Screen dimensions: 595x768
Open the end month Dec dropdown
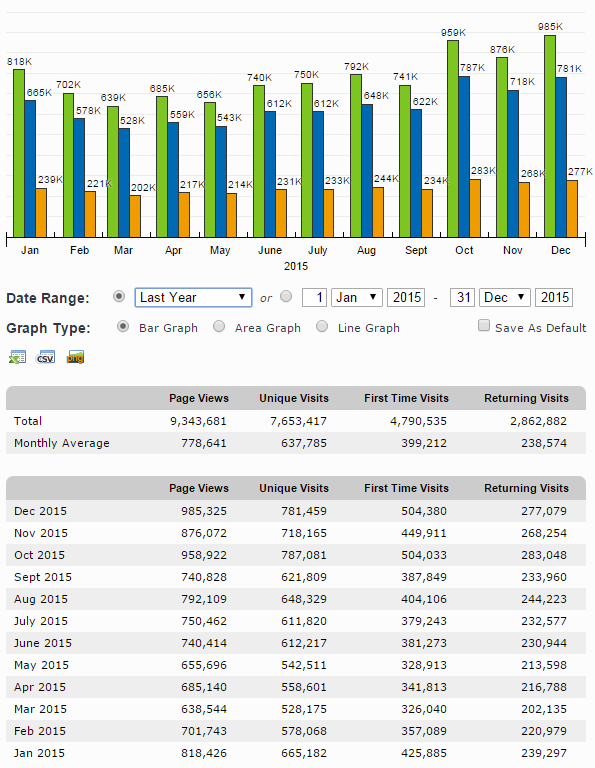coord(505,297)
